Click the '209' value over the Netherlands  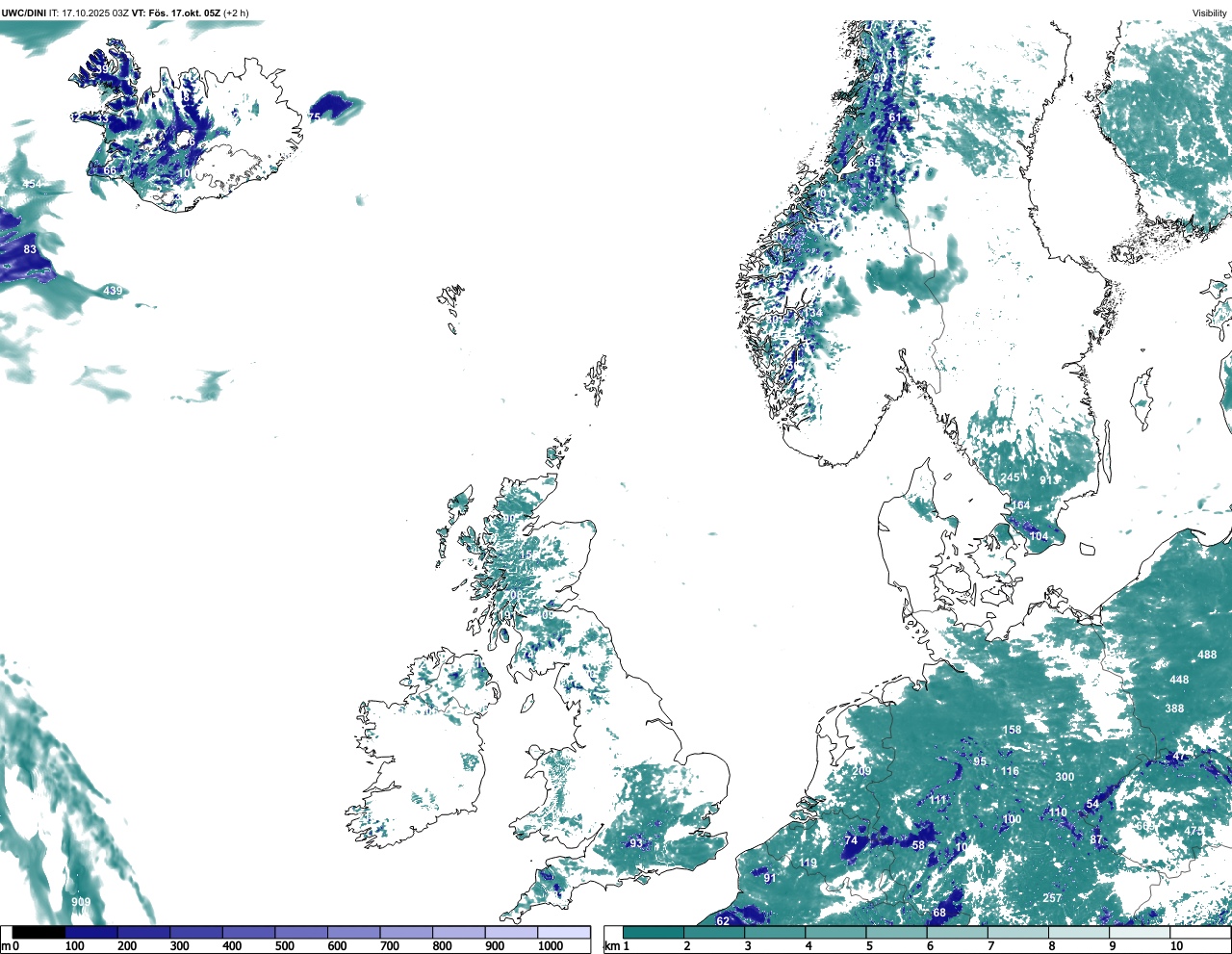point(861,771)
